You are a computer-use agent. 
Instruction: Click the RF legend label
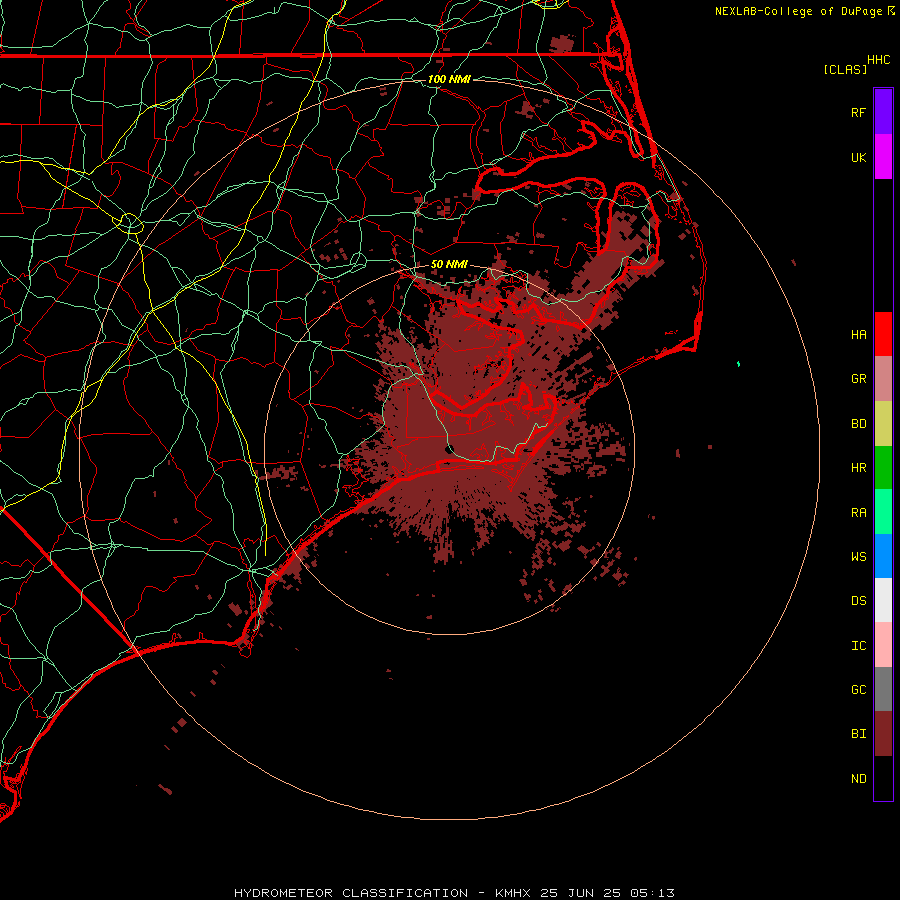pos(858,112)
